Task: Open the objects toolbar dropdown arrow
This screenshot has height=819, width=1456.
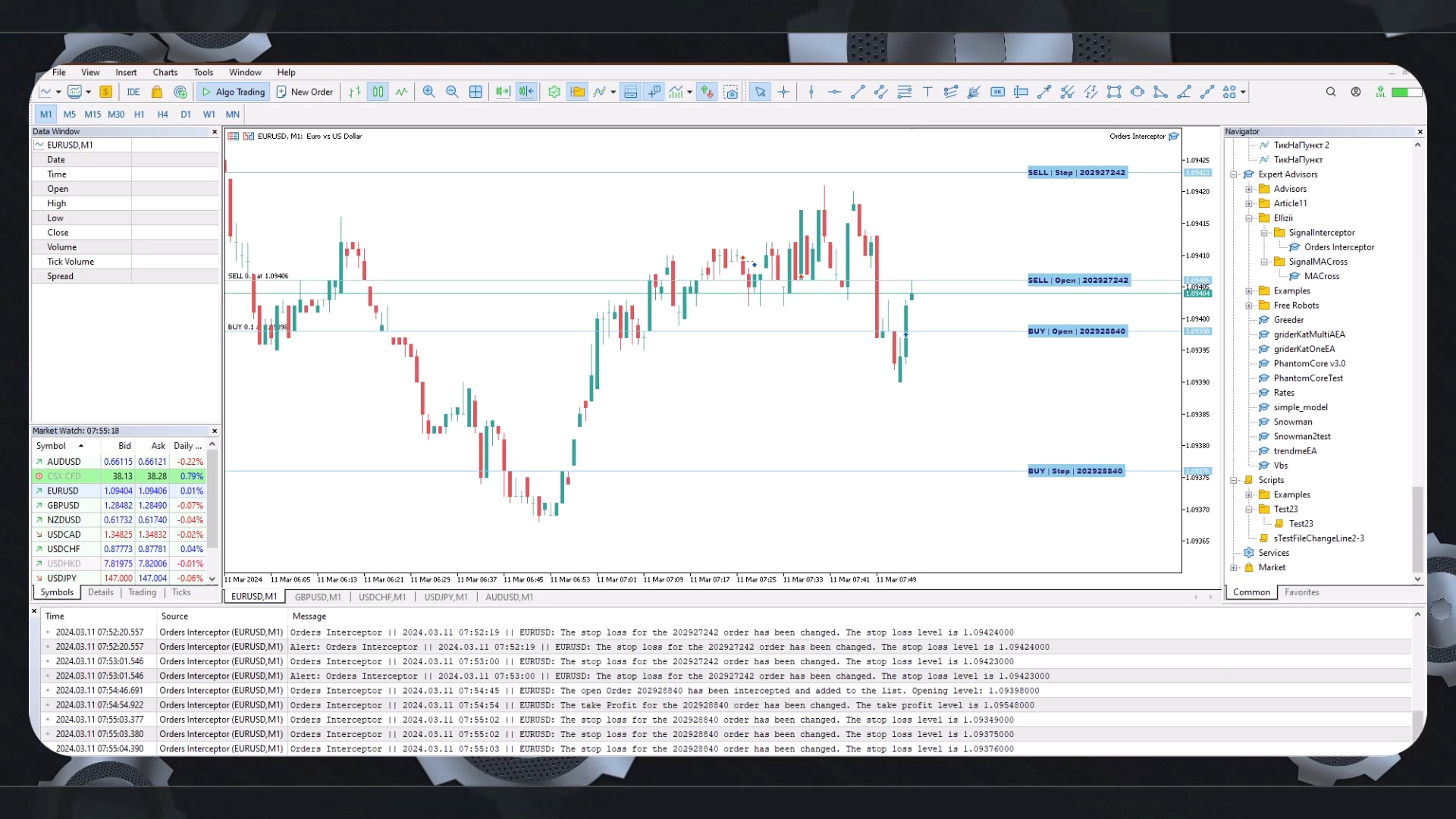Action: coord(1243,92)
